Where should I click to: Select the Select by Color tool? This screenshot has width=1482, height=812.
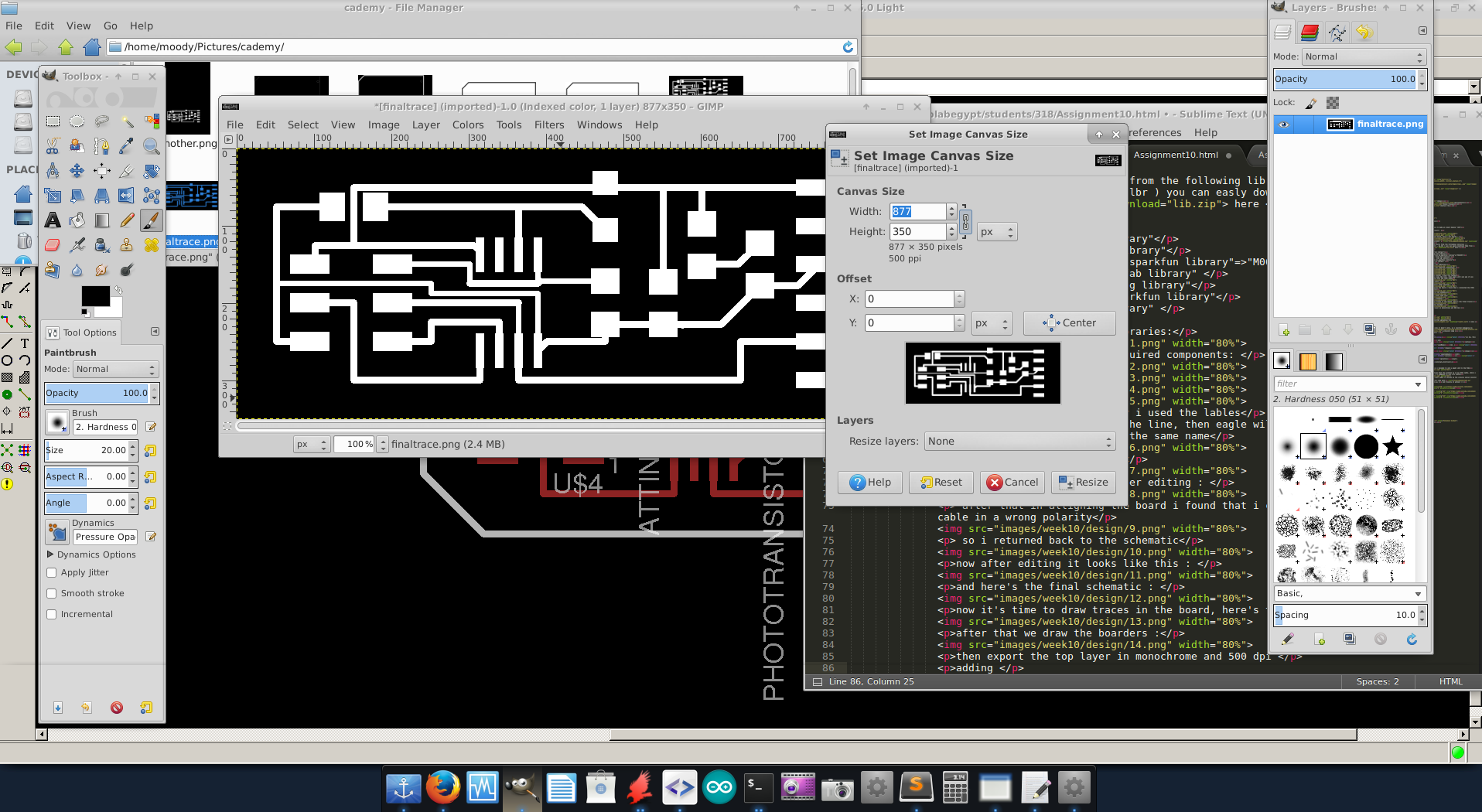(152, 121)
